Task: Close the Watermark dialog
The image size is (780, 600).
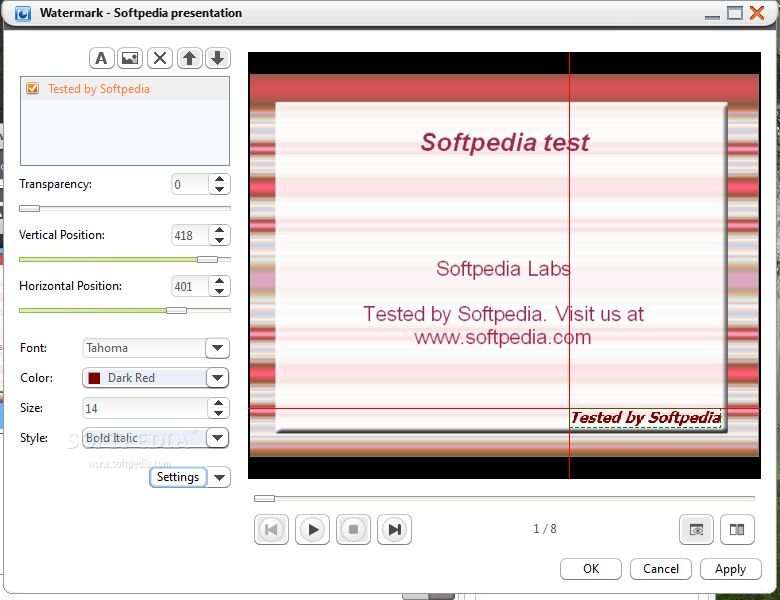Action: pyautogui.click(x=757, y=13)
